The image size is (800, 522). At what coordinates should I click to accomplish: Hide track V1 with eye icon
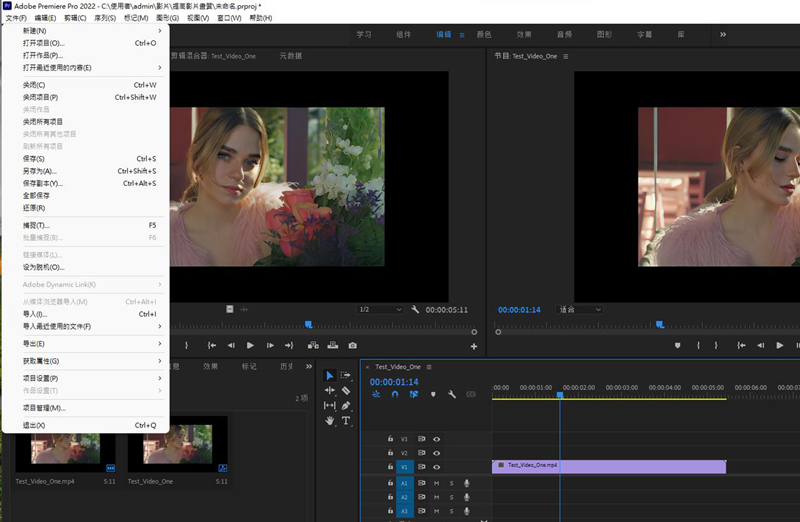coord(437,467)
